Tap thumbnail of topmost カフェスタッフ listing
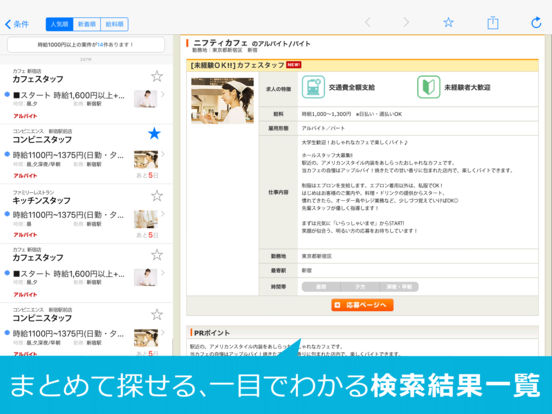The width and height of the screenshot is (552, 414). pyautogui.click(x=145, y=99)
